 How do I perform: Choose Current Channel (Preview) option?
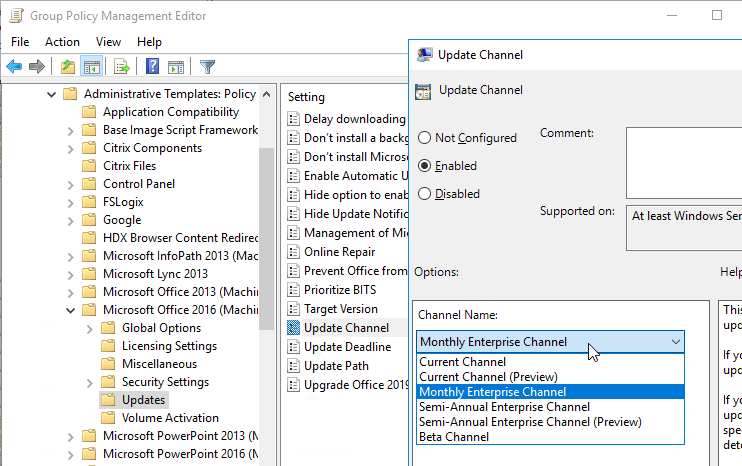pos(550,377)
